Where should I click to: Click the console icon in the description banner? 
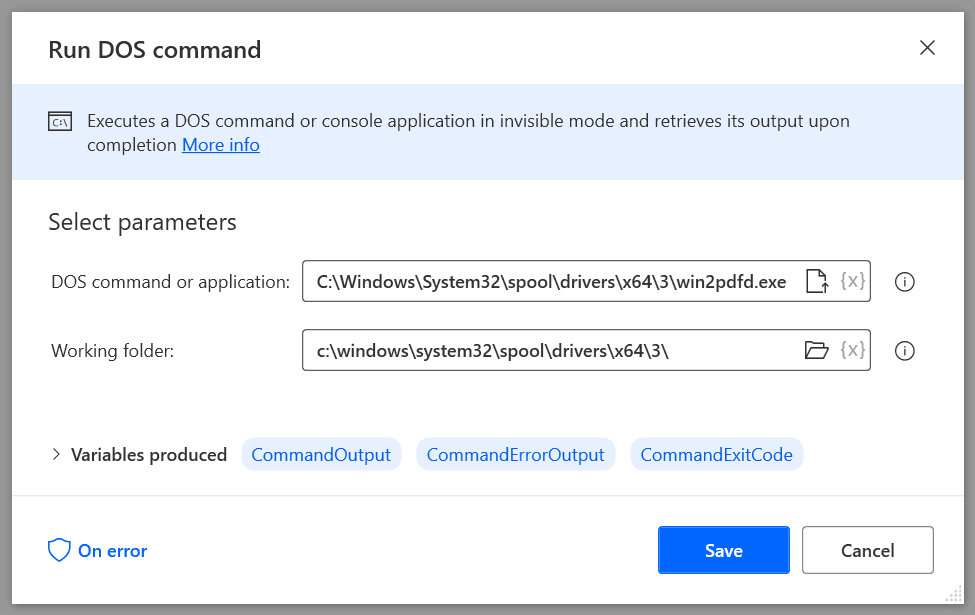pyautogui.click(x=60, y=120)
